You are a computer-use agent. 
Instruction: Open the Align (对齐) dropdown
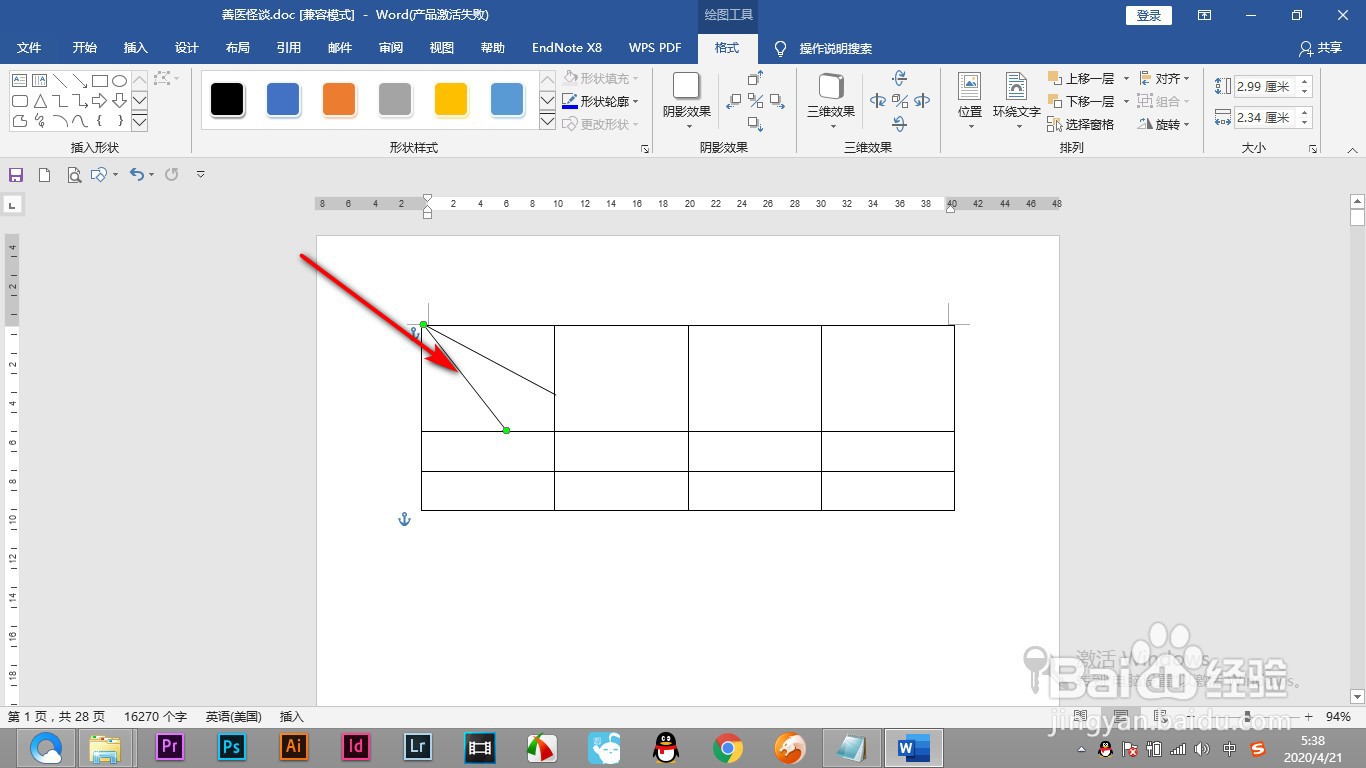tap(1164, 78)
